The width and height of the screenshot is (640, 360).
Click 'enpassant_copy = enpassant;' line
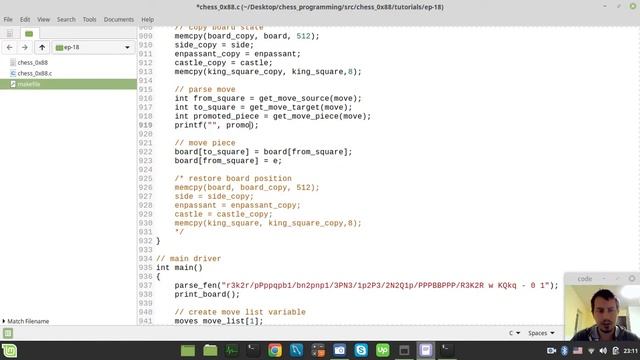(238, 54)
